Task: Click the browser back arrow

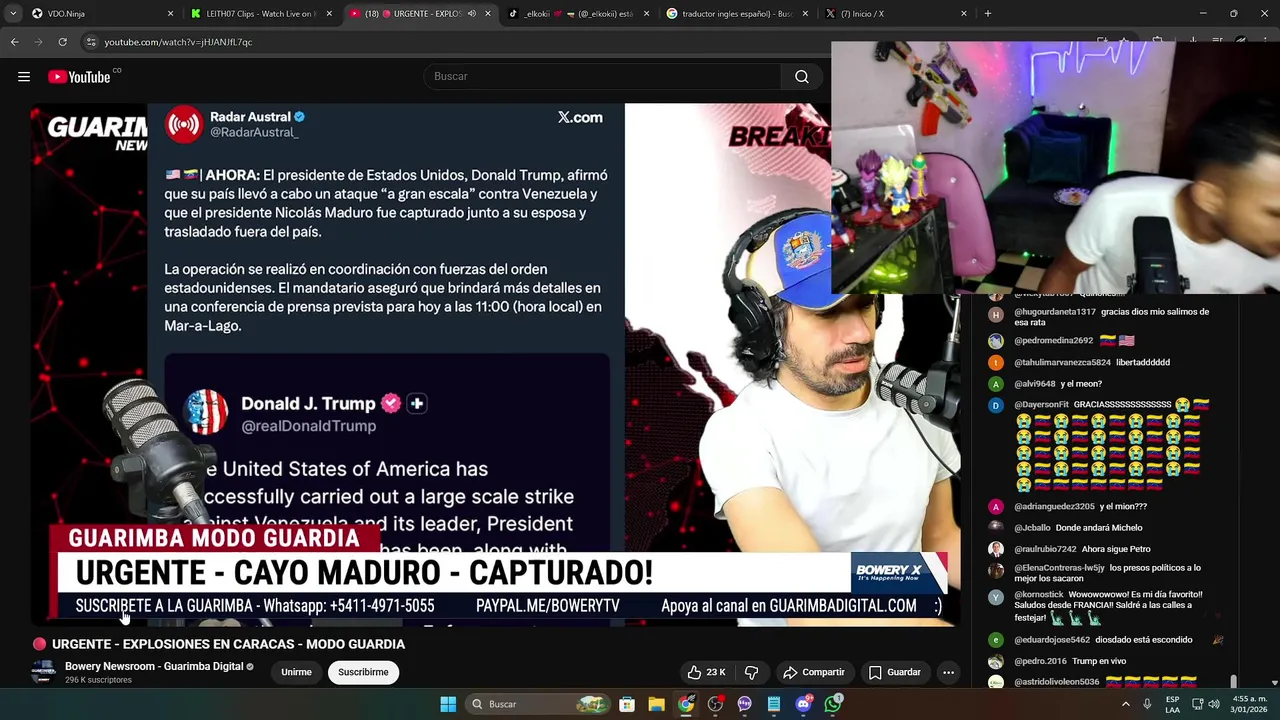Action: coord(14,42)
